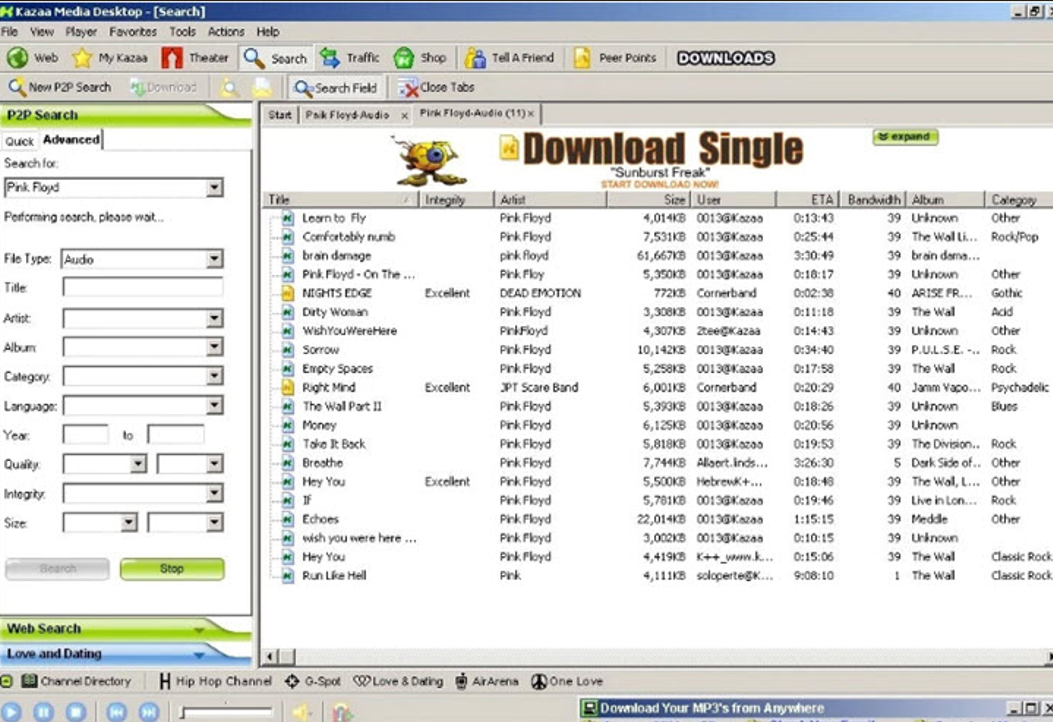Click the Year from field

[85, 435]
